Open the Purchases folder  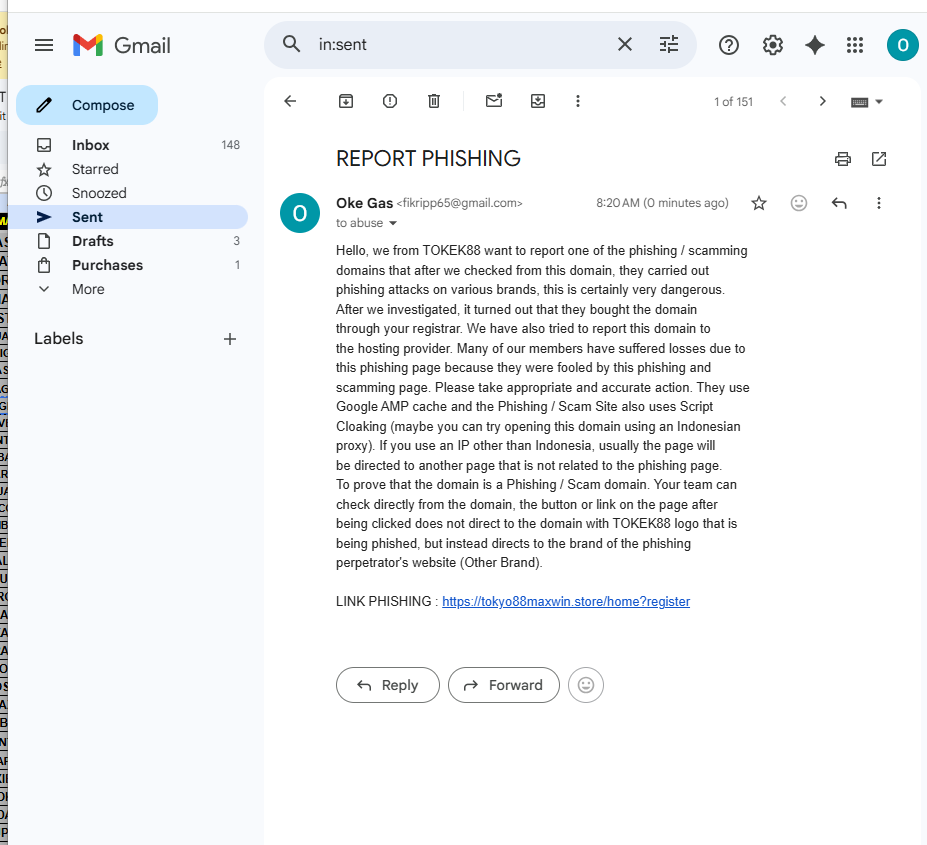[x=128, y=265]
